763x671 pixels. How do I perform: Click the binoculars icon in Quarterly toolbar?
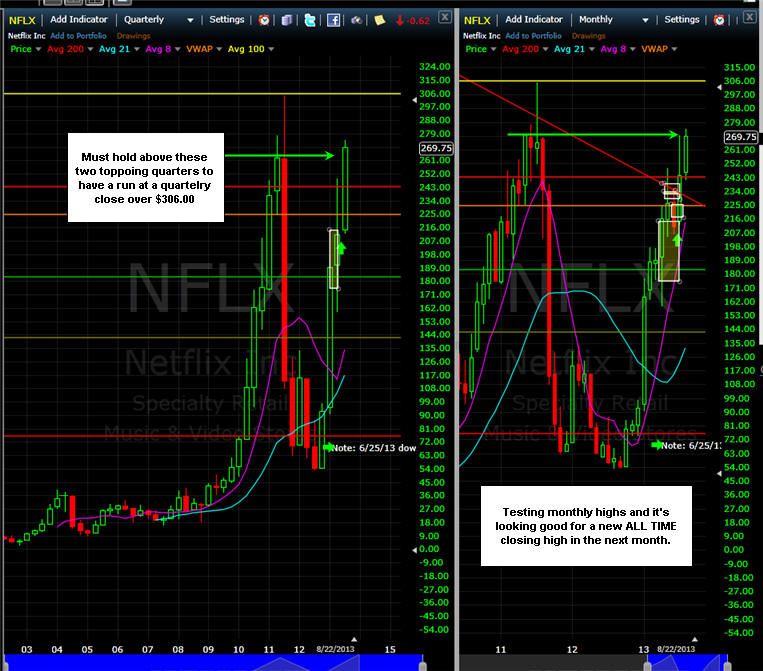tap(357, 20)
